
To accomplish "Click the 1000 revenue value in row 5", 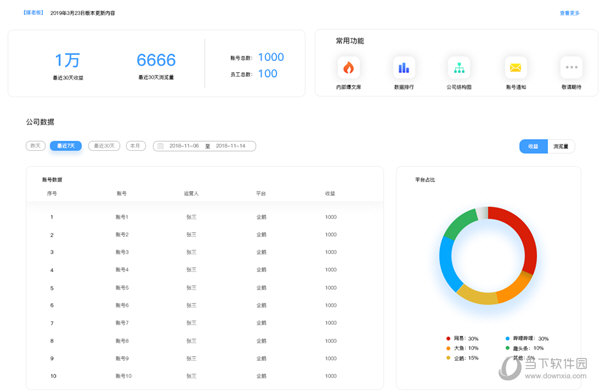I will (331, 287).
